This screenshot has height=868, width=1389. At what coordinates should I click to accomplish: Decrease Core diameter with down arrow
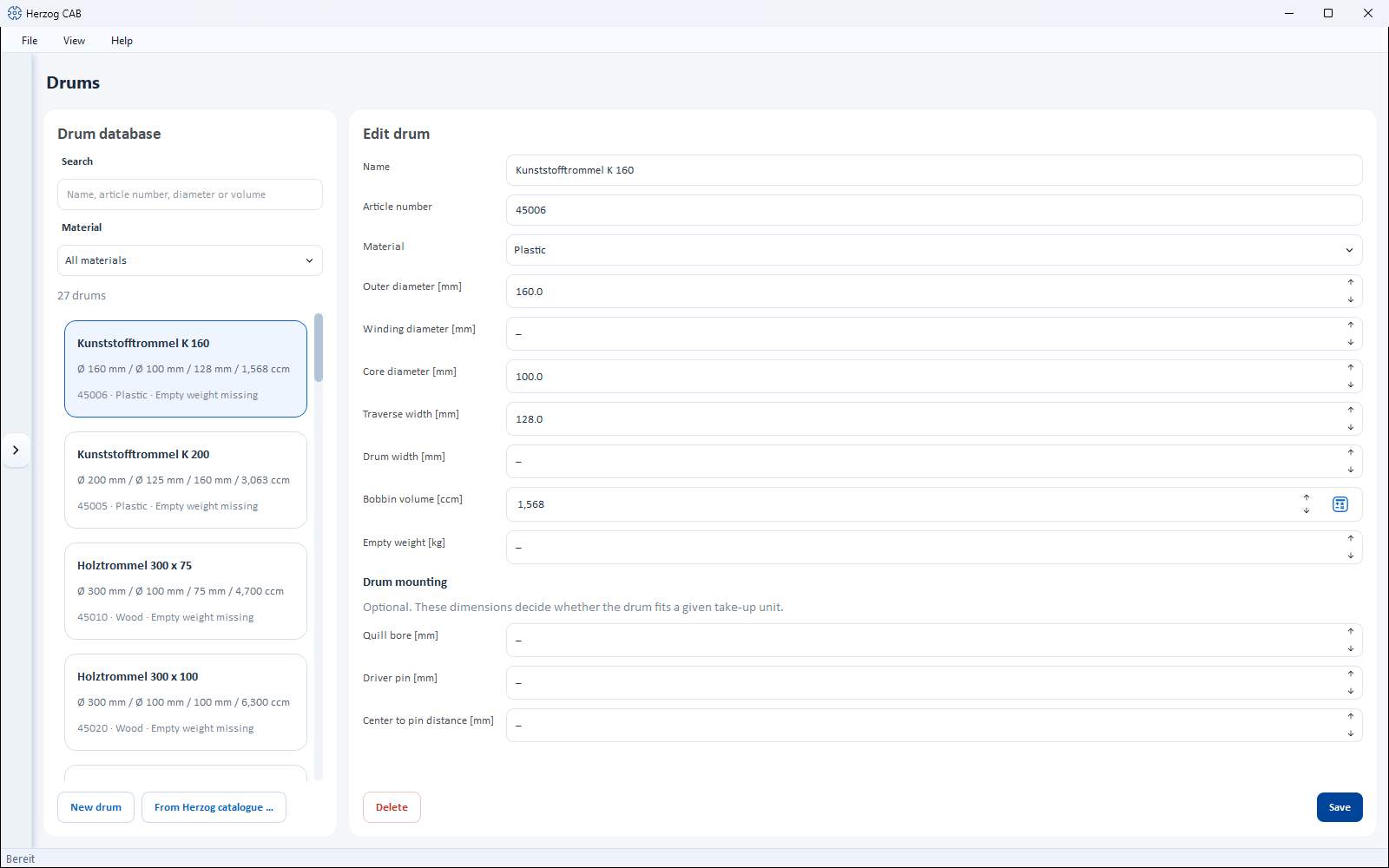click(1351, 385)
